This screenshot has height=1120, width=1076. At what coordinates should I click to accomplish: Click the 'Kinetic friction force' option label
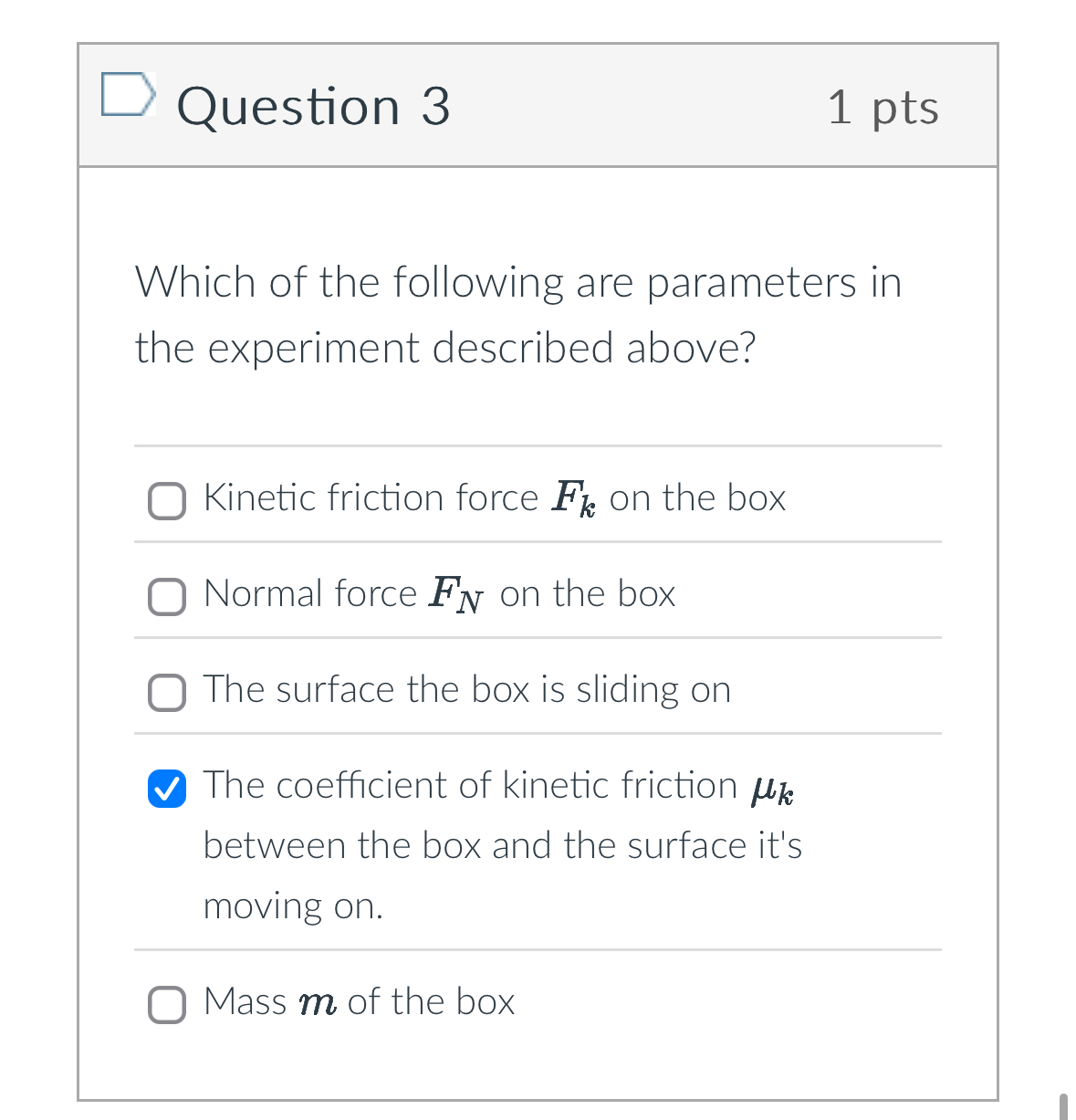(x=371, y=498)
